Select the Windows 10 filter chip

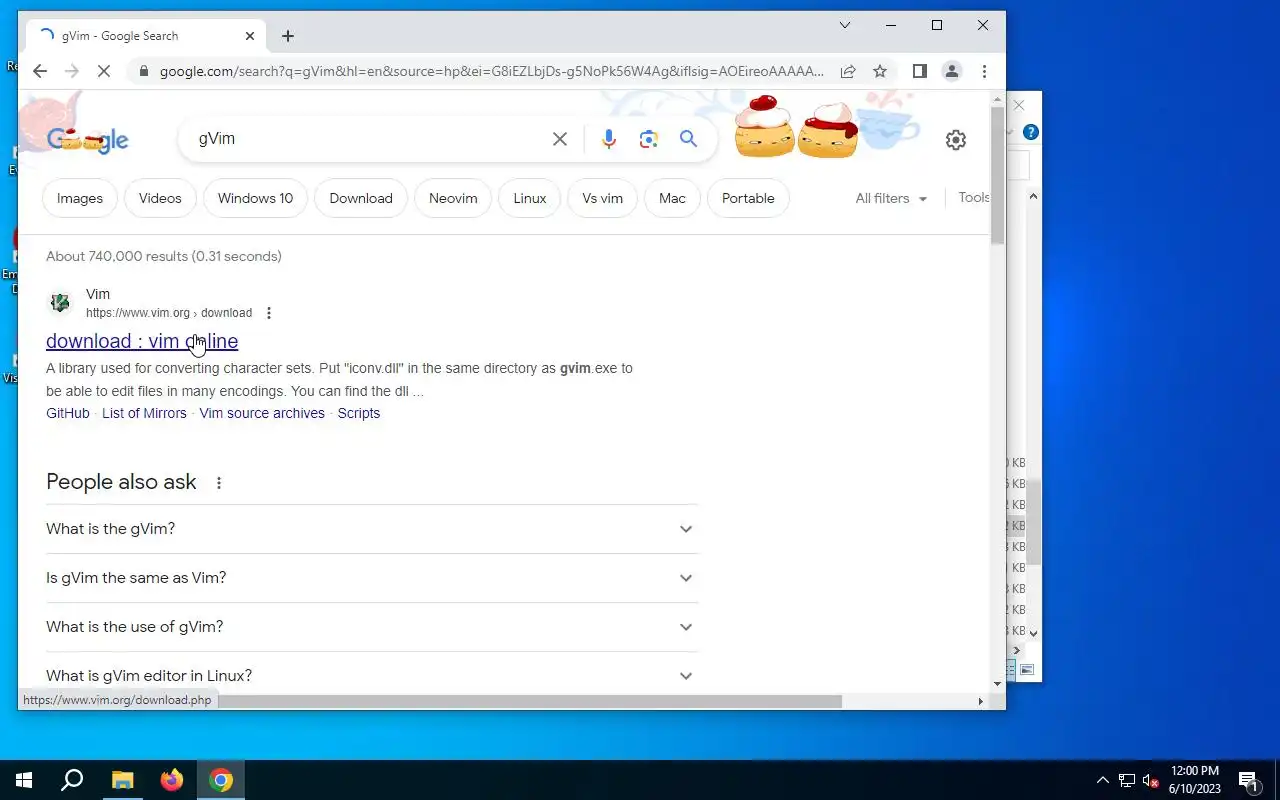pyautogui.click(x=255, y=198)
